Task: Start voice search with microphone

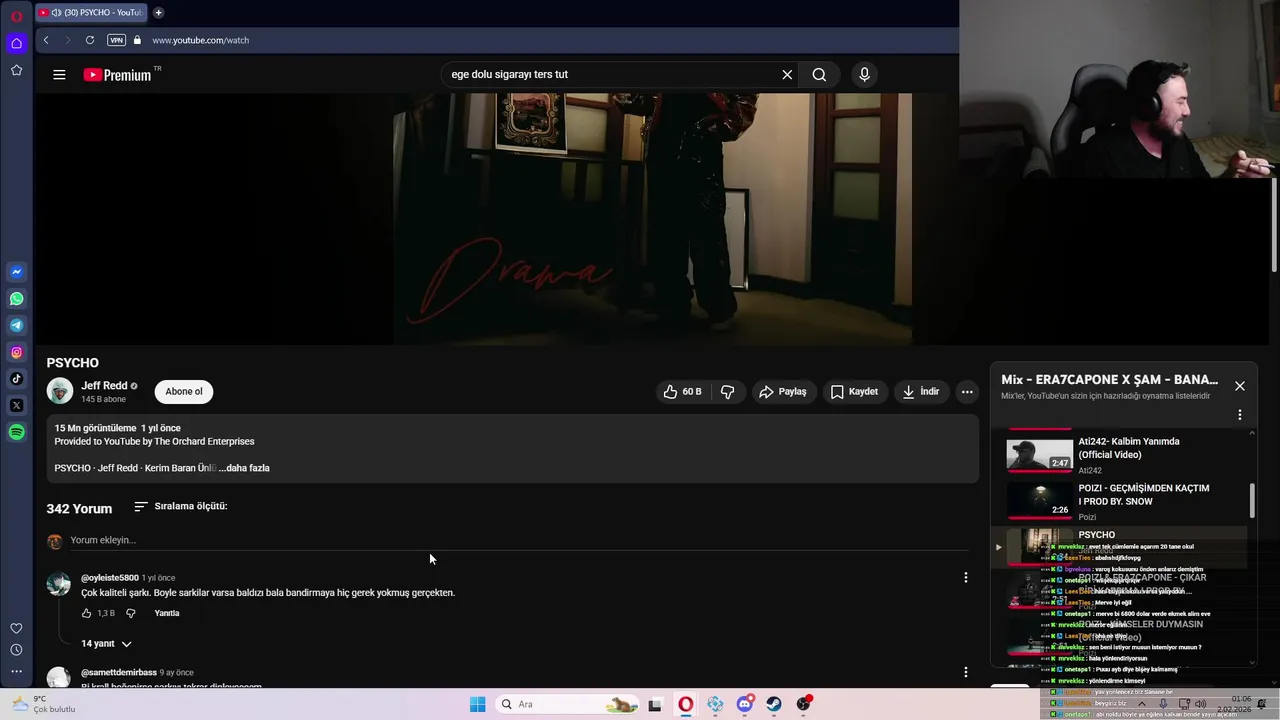Action: coord(864,74)
